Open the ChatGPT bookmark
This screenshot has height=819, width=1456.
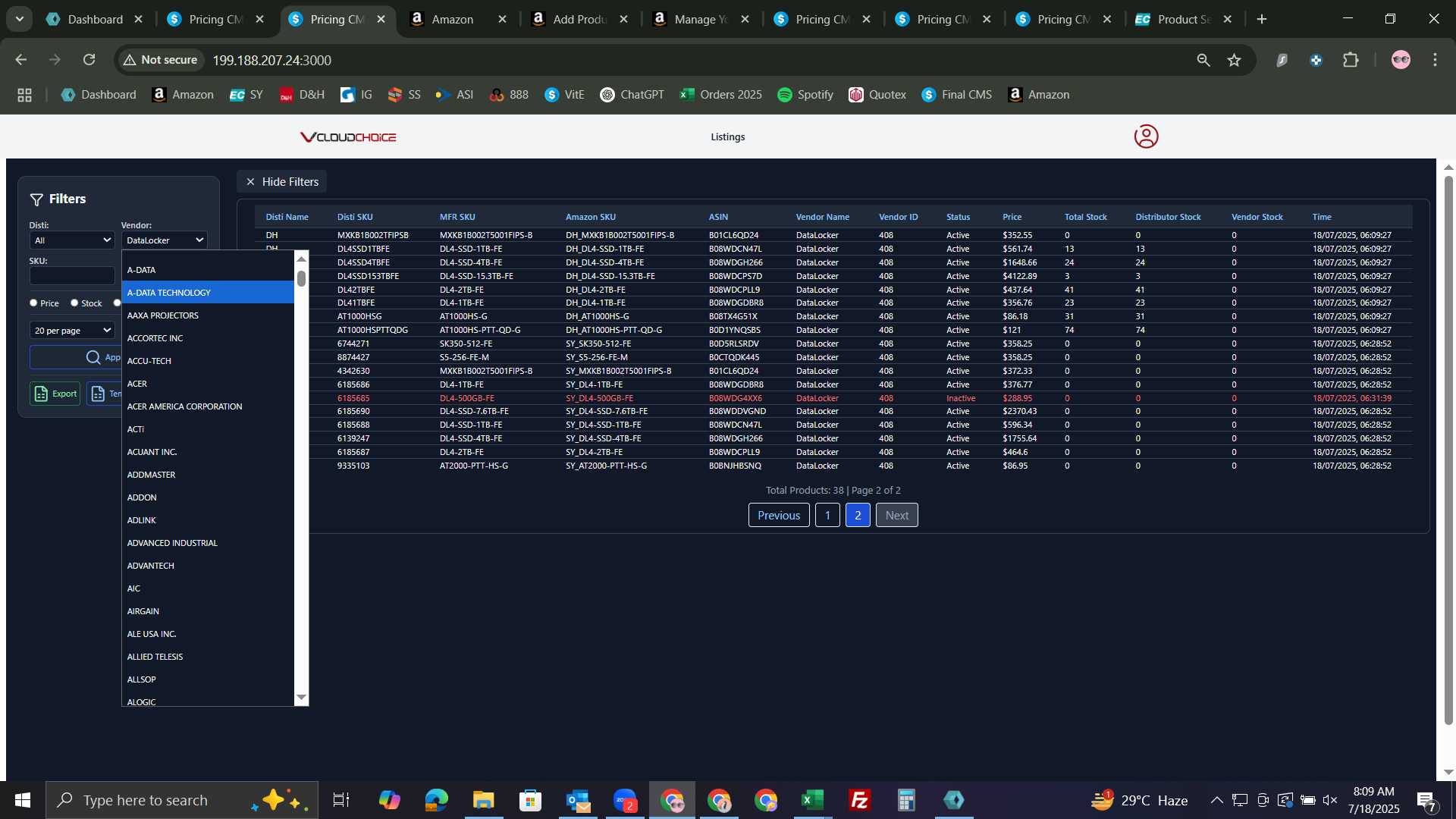point(632,95)
